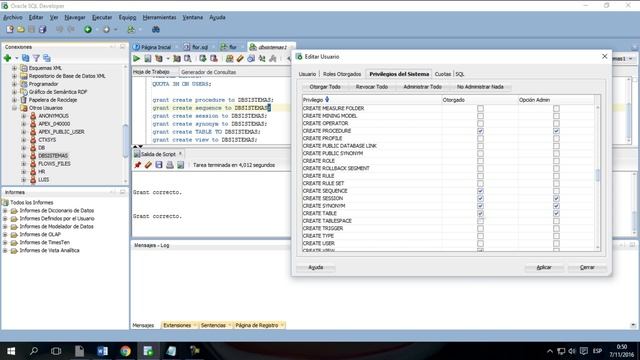Click the Ayuda button in Editar Usuario
Screen dimensions: 640x360
pyautogui.click(x=316, y=267)
